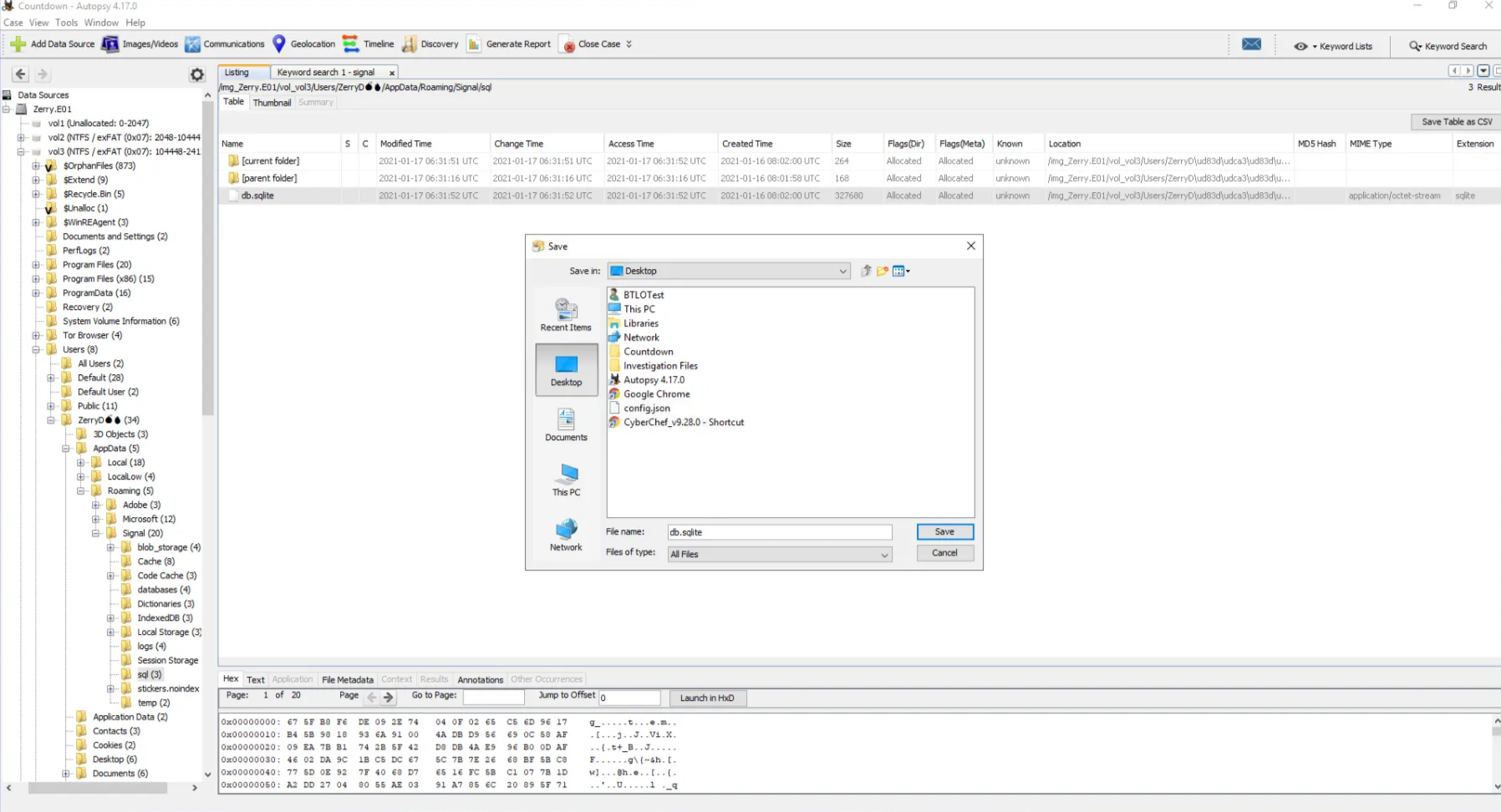Collapse the Signal (20) folder
This screenshot has width=1501, height=812.
click(95, 534)
